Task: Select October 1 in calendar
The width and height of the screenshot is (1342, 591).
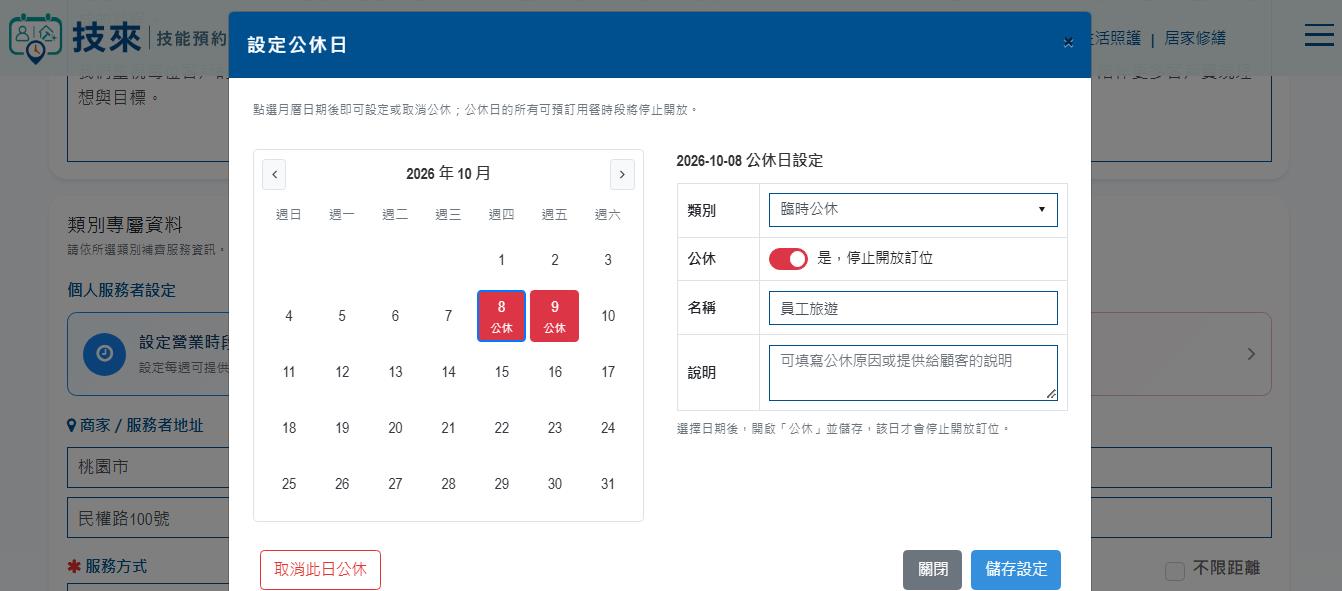Action: point(502,260)
